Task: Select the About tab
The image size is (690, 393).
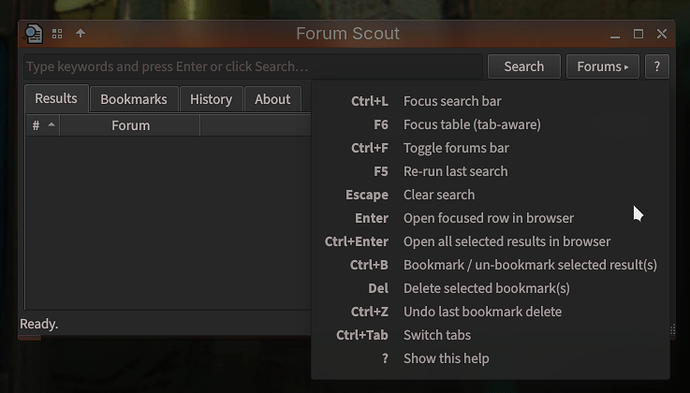Action: pyautogui.click(x=272, y=99)
